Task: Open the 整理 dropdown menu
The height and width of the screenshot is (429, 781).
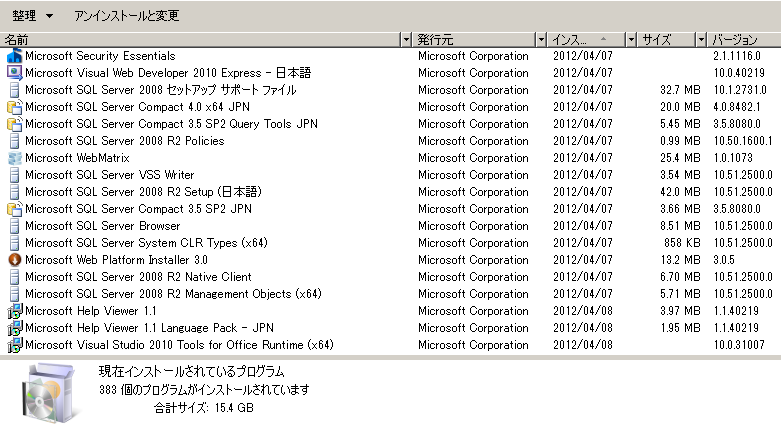Action: click(x=32, y=17)
